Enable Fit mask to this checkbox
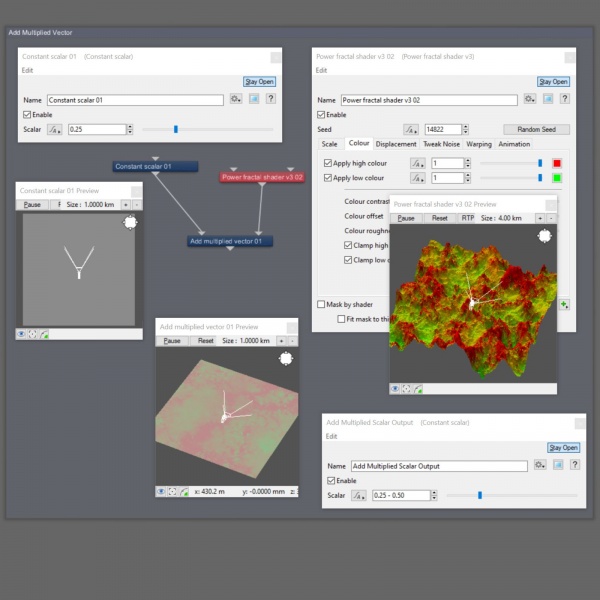The image size is (600, 600). click(341, 319)
